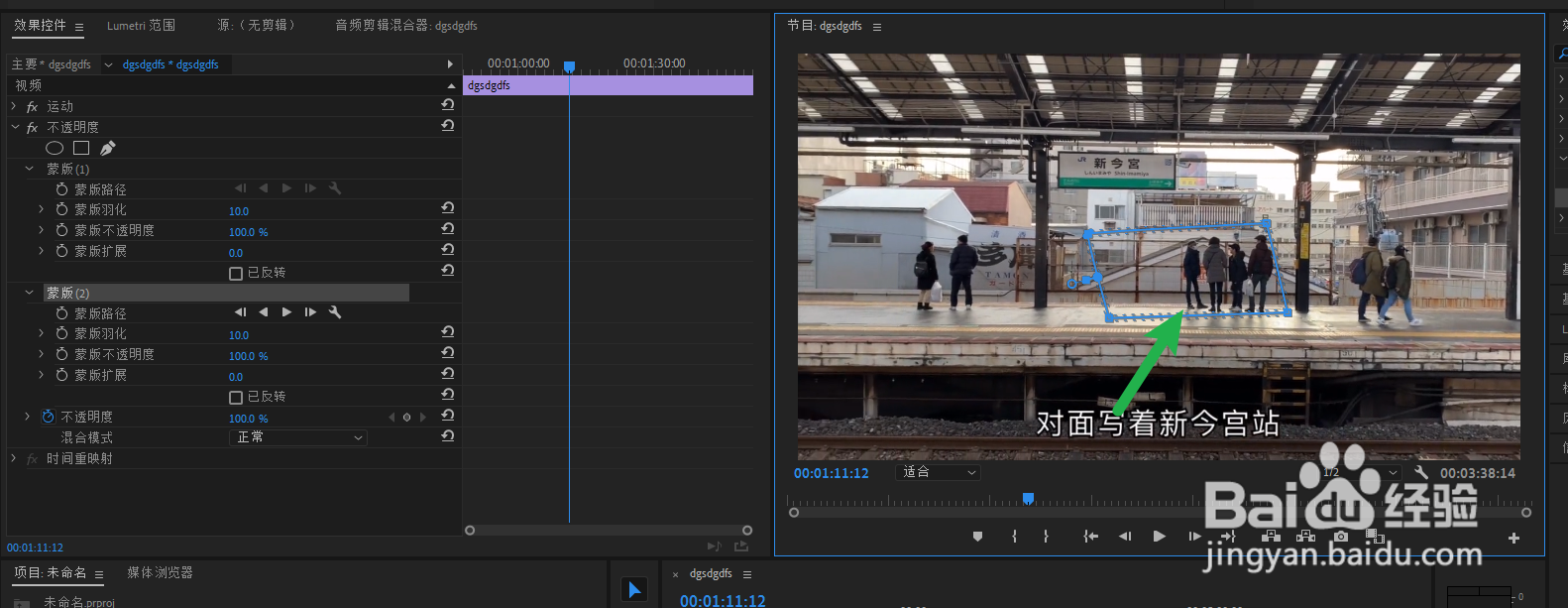Toggle the 不透明度 animation stopwatch
Screen dimensions: 1568x608
(x=49, y=417)
